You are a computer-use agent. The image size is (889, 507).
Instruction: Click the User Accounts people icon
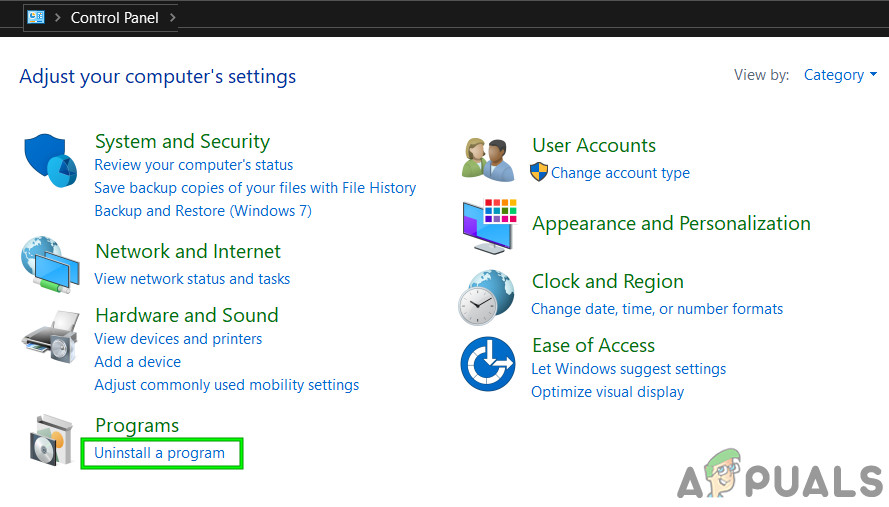click(x=489, y=159)
